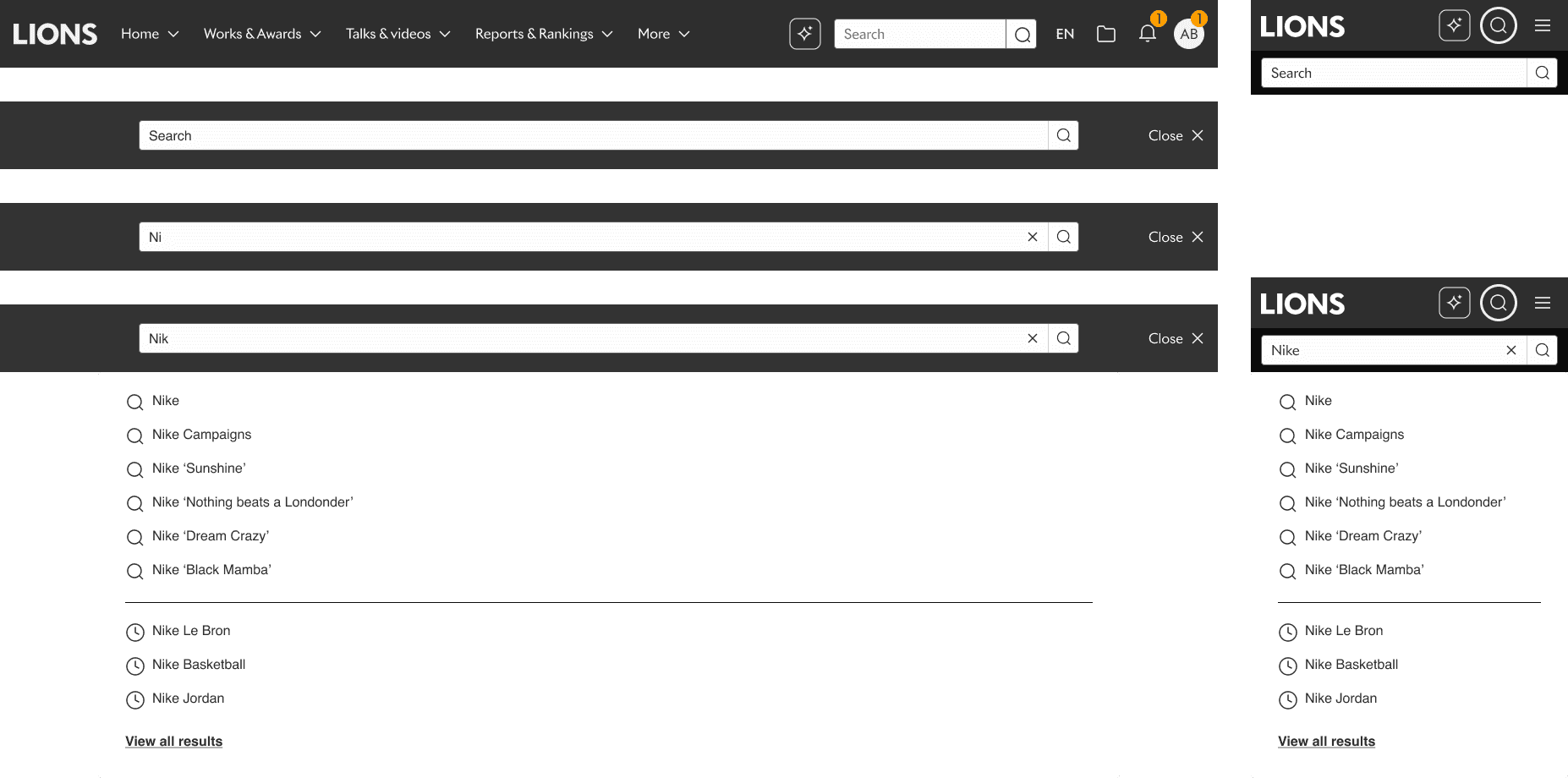The height and width of the screenshot is (778, 1568).
Task: Clear the 'Ni' search text
Action: click(x=1032, y=237)
